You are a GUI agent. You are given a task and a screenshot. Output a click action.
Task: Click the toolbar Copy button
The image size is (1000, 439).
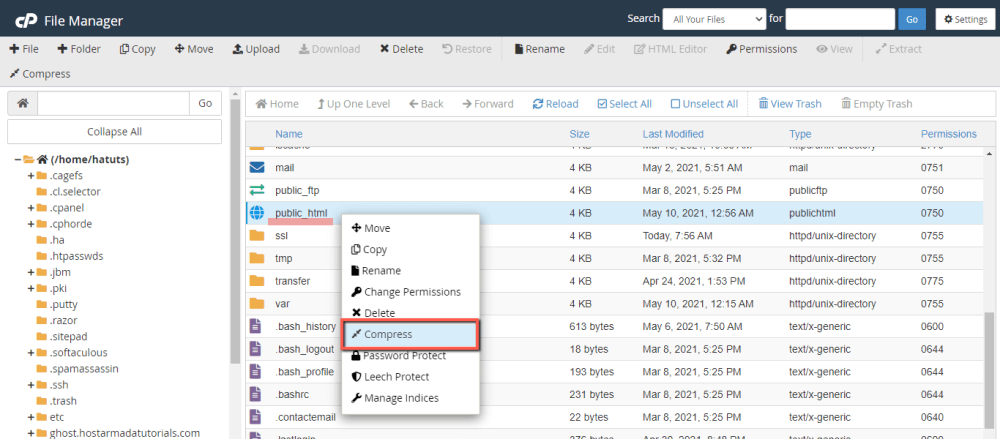pyautogui.click(x=138, y=49)
